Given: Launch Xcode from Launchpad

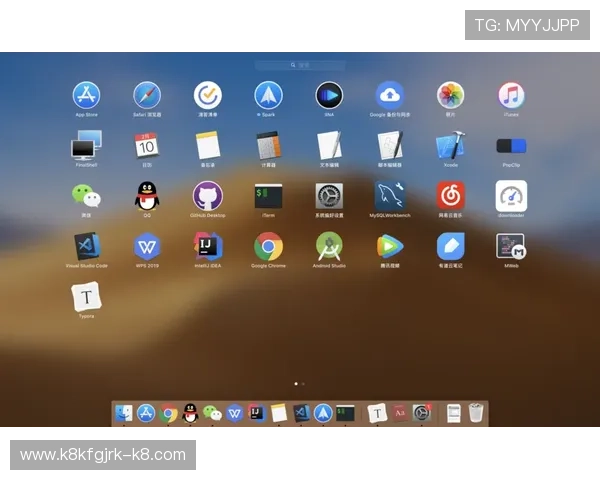Looking at the screenshot, I should point(450,145).
